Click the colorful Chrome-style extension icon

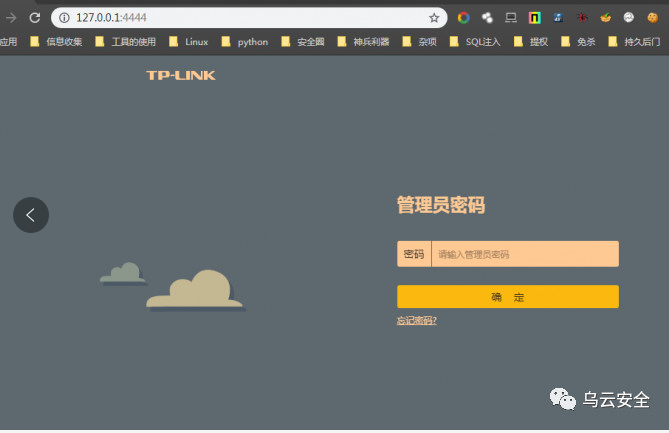point(463,17)
